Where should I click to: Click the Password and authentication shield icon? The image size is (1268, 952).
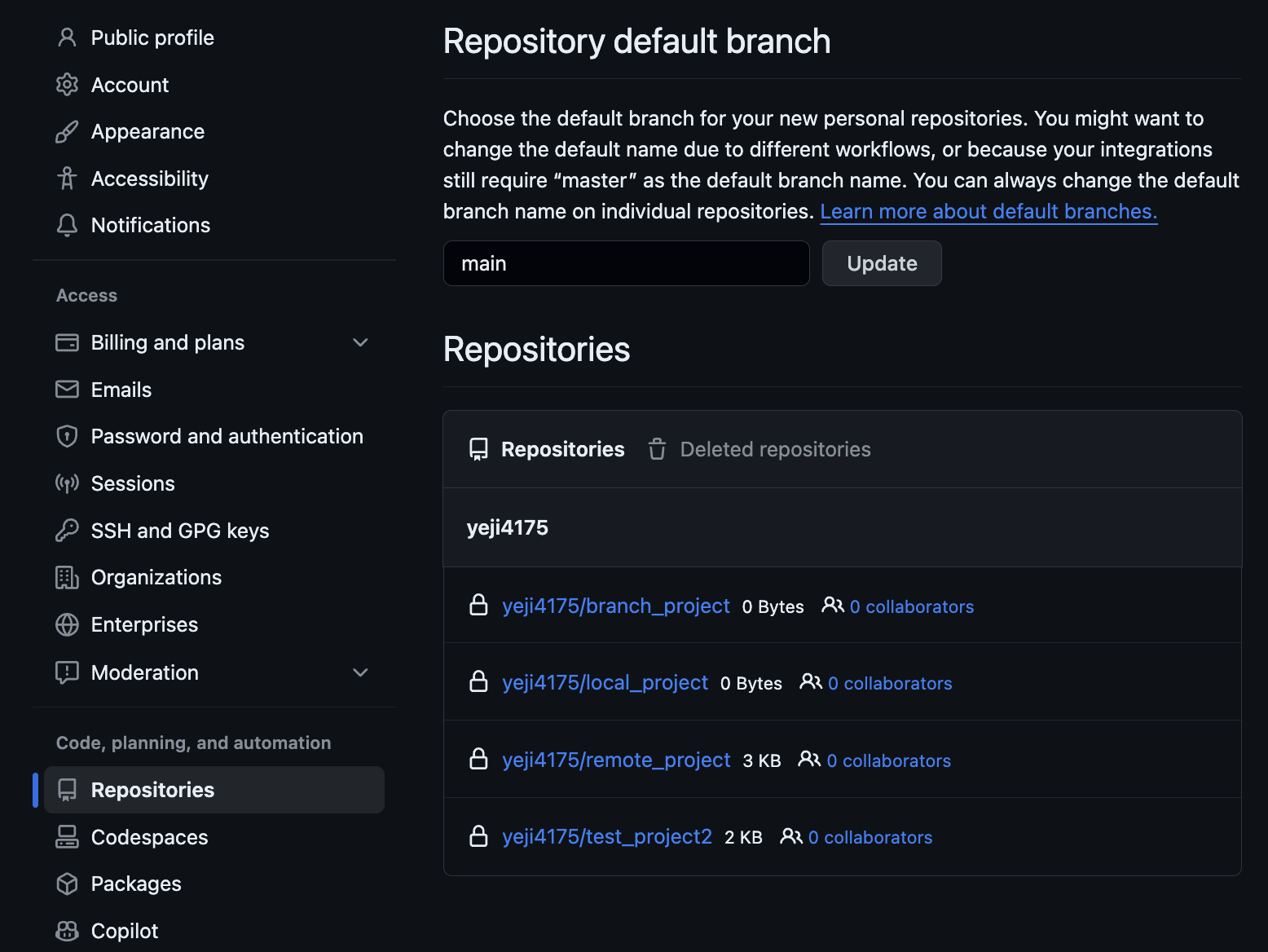point(67,437)
